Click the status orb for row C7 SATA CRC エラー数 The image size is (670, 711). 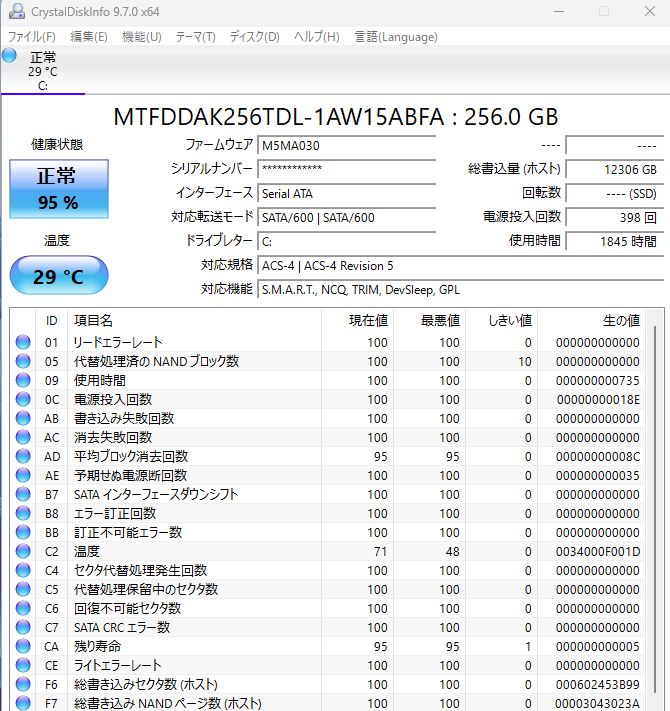(x=23, y=627)
